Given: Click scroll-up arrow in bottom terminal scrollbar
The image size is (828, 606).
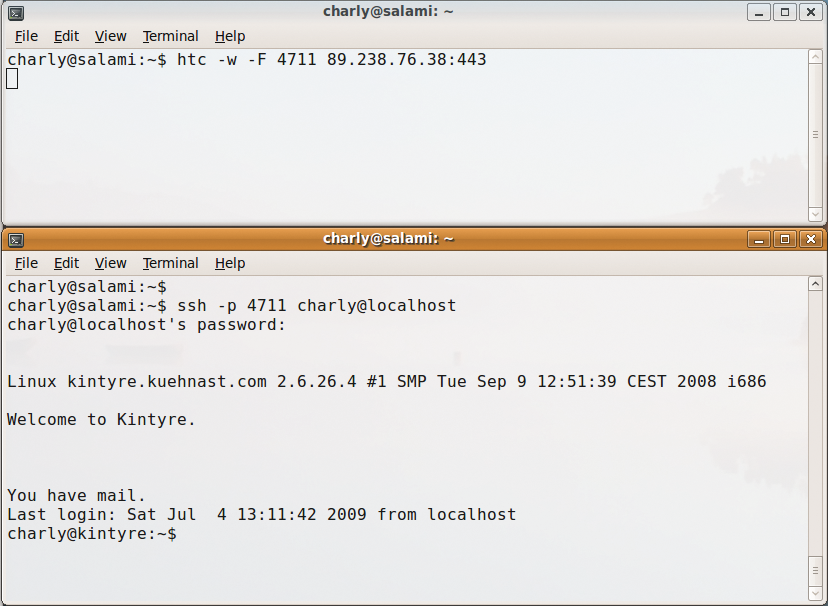Looking at the screenshot, I should coord(815,284).
